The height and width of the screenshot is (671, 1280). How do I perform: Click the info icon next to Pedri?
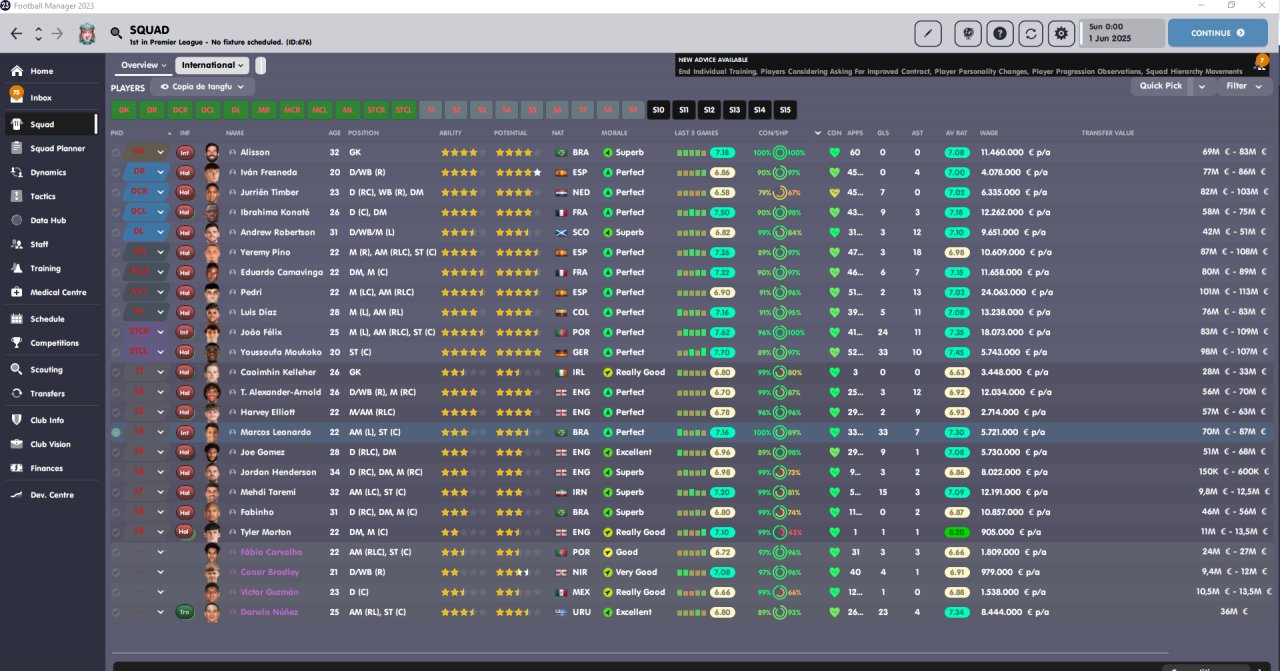pos(233,292)
